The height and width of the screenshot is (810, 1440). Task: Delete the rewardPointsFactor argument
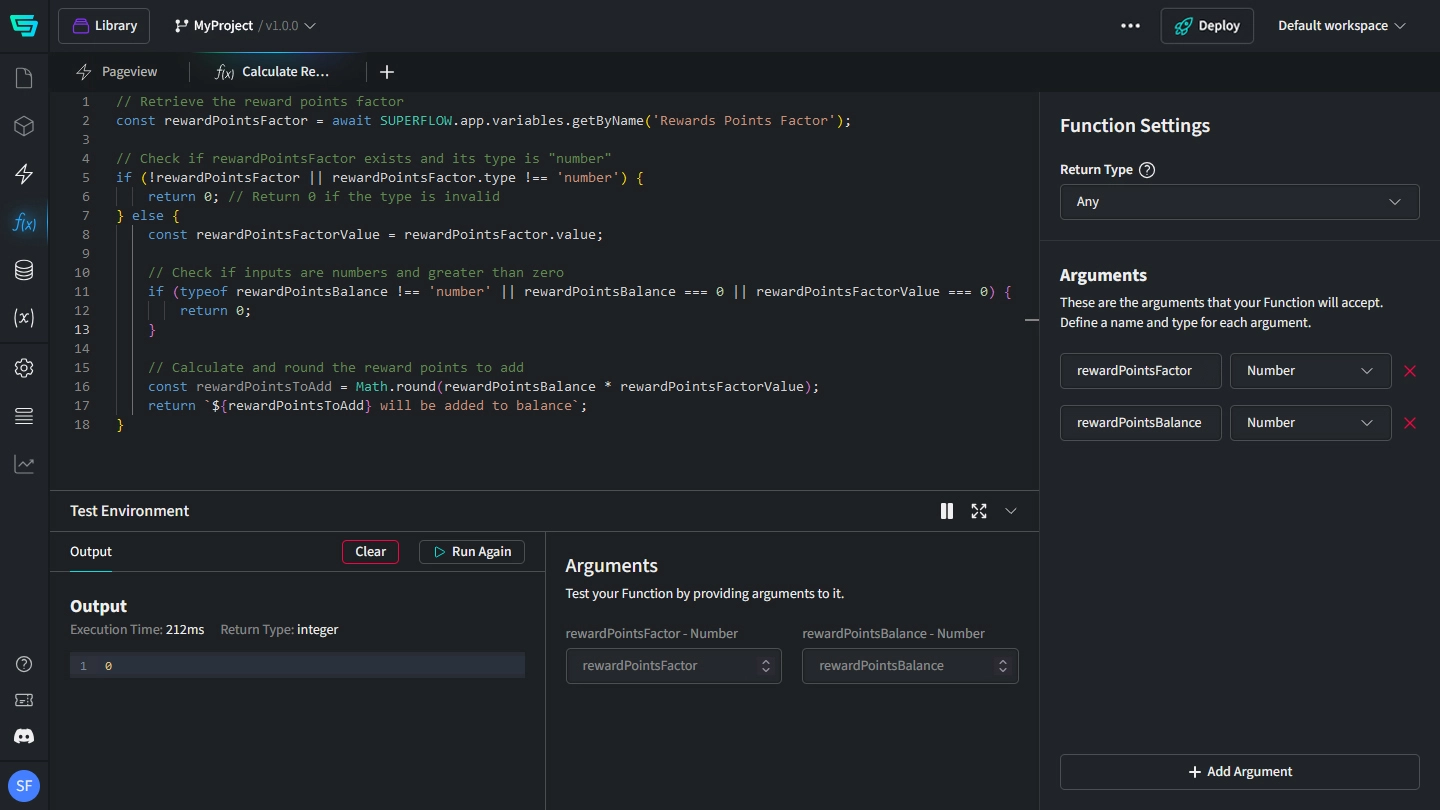pyautogui.click(x=1410, y=371)
